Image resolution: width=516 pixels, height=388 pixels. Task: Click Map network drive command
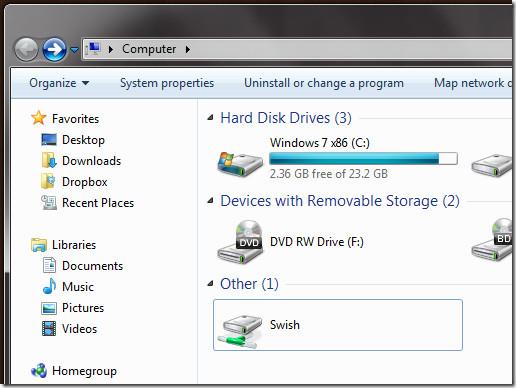coord(473,83)
